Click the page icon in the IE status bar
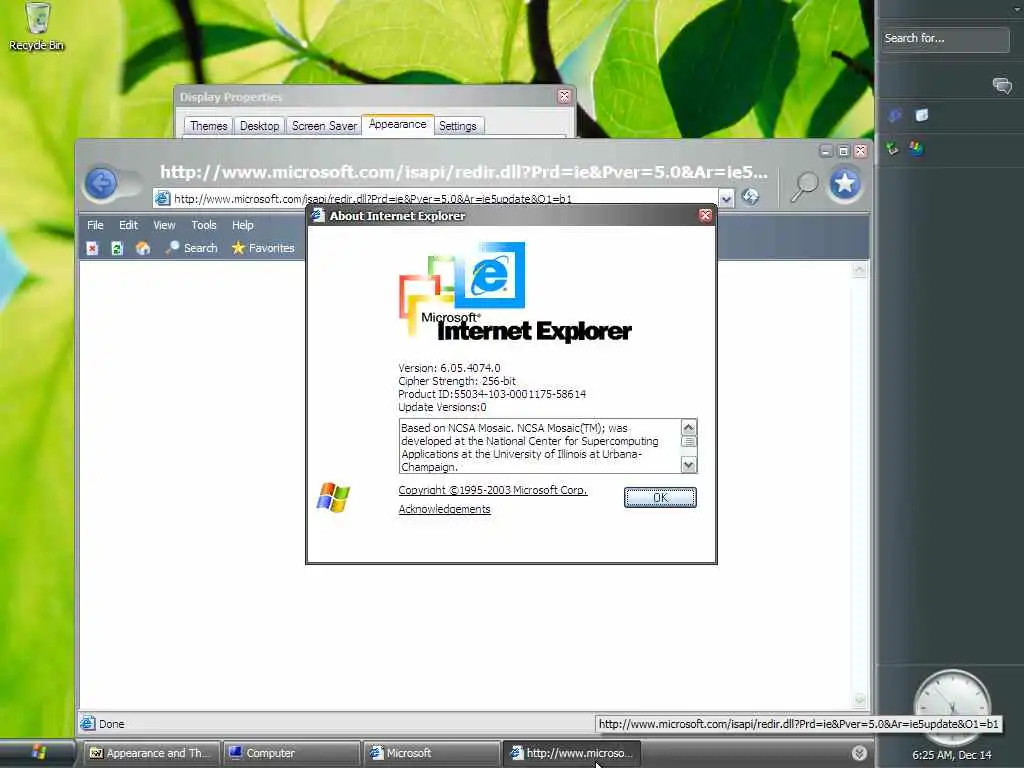The height and width of the screenshot is (768, 1024). (x=88, y=723)
